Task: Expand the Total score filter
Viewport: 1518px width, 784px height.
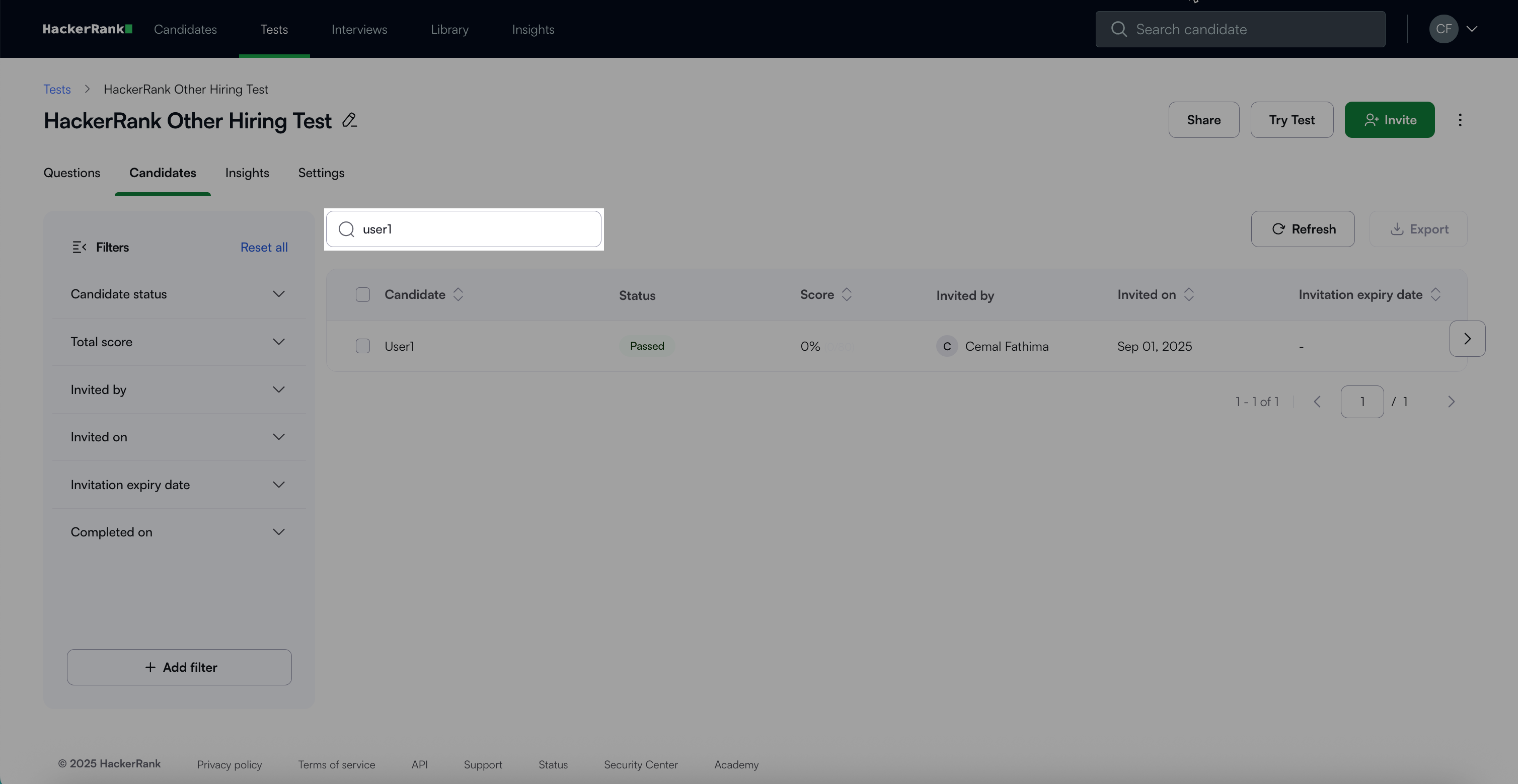Action: (279, 342)
